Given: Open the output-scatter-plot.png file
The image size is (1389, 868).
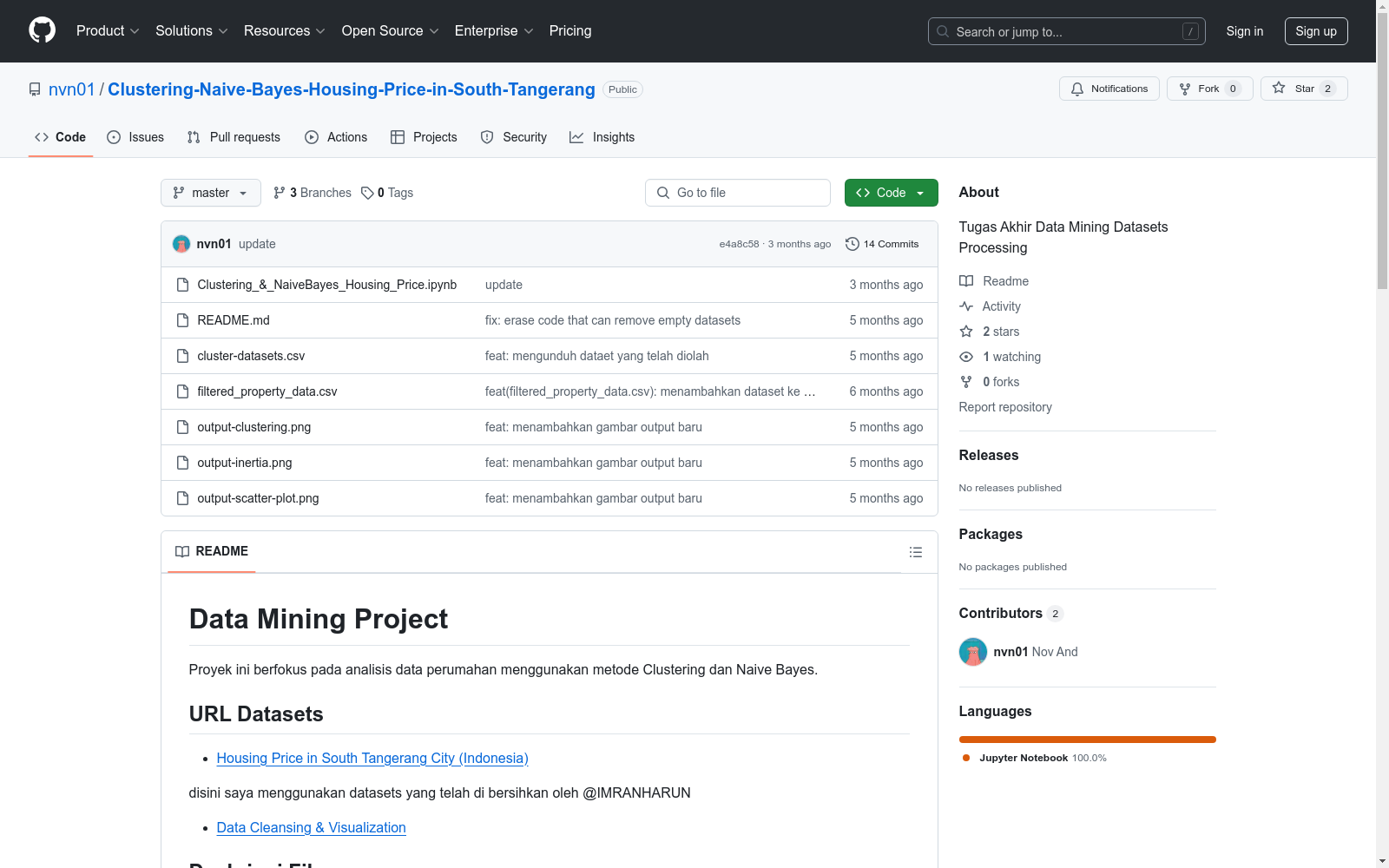Looking at the screenshot, I should (x=258, y=498).
